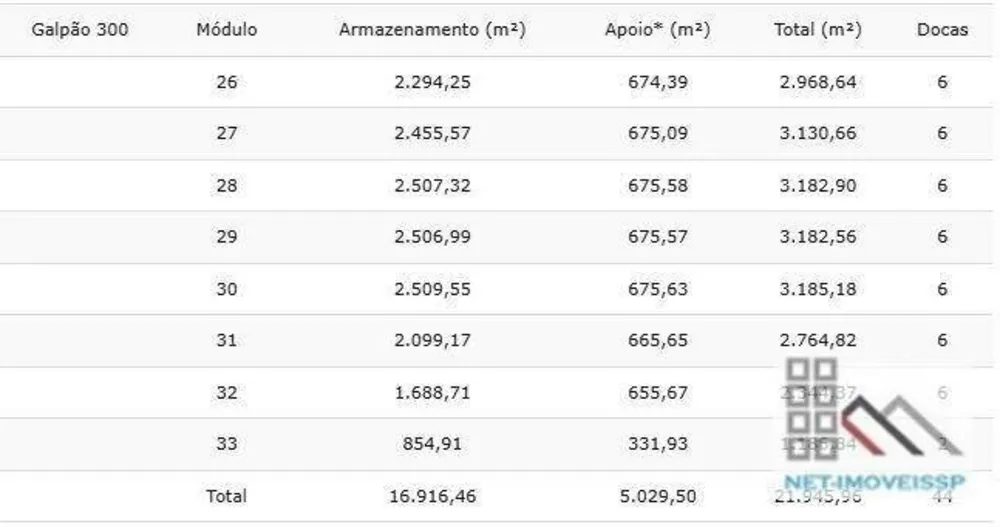This screenshot has width=1000, height=527.
Task: Select storage value 854,91 in row 33
Action: pyautogui.click(x=432, y=443)
